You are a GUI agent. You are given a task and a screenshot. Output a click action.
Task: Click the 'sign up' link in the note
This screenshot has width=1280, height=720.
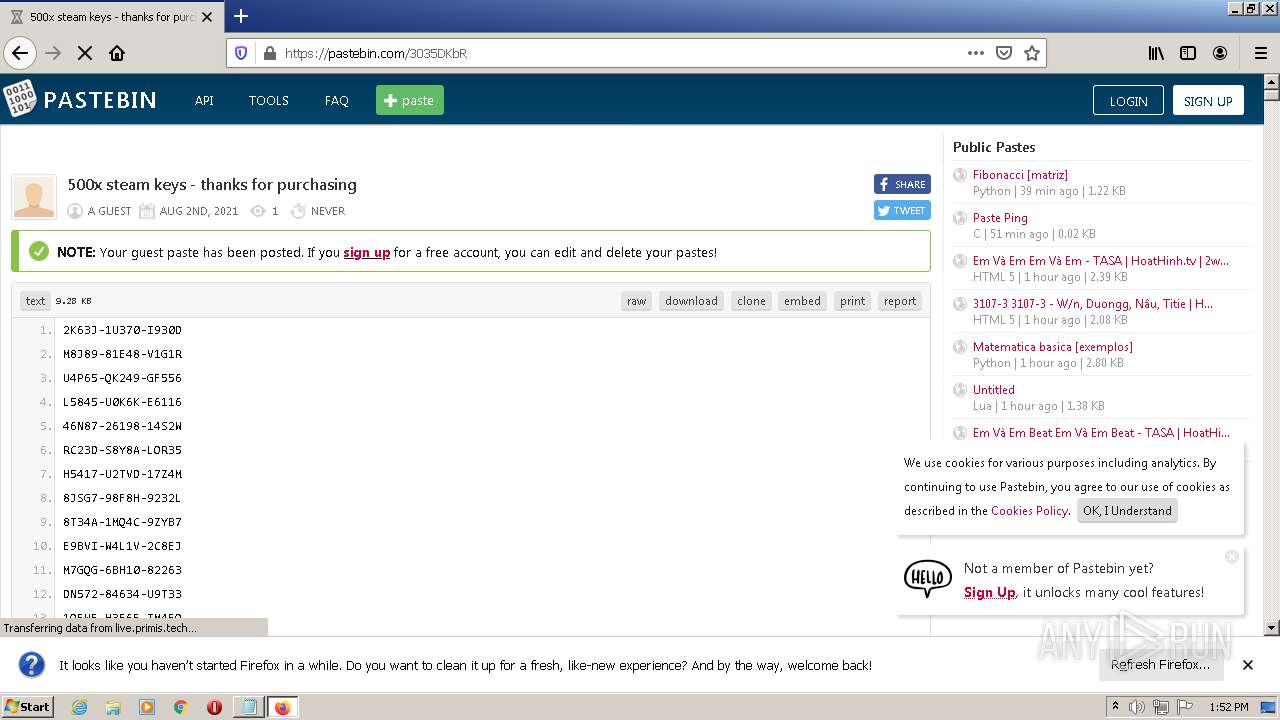pyautogui.click(x=367, y=252)
